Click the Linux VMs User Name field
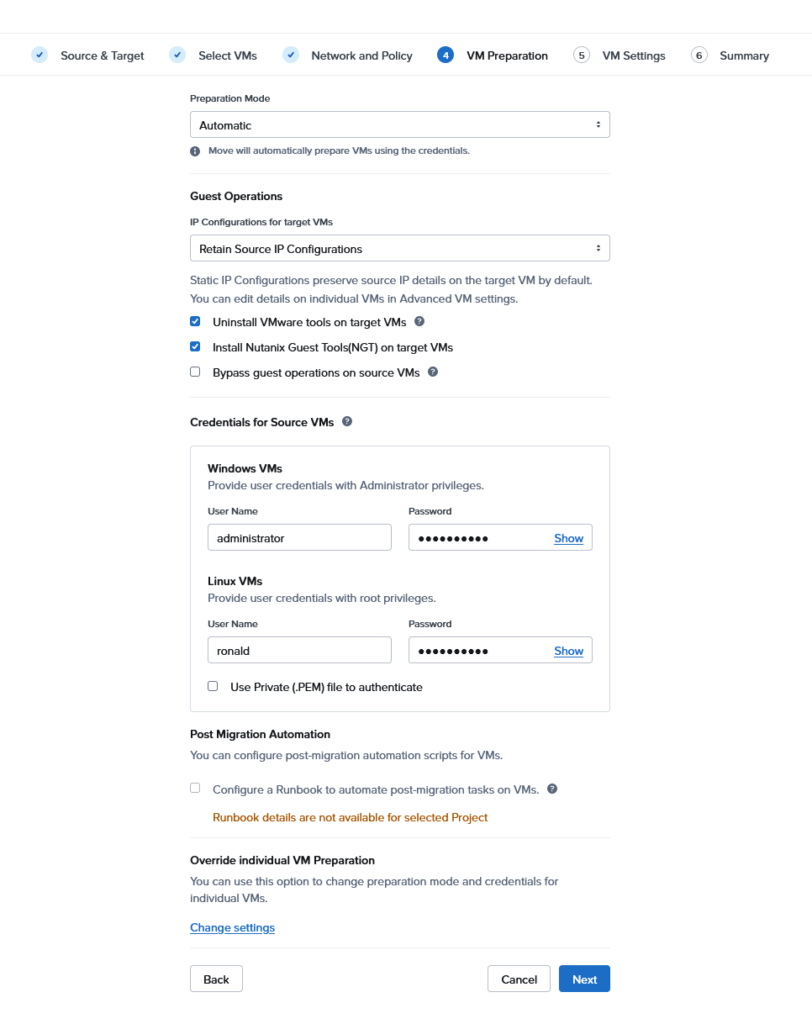 point(299,650)
